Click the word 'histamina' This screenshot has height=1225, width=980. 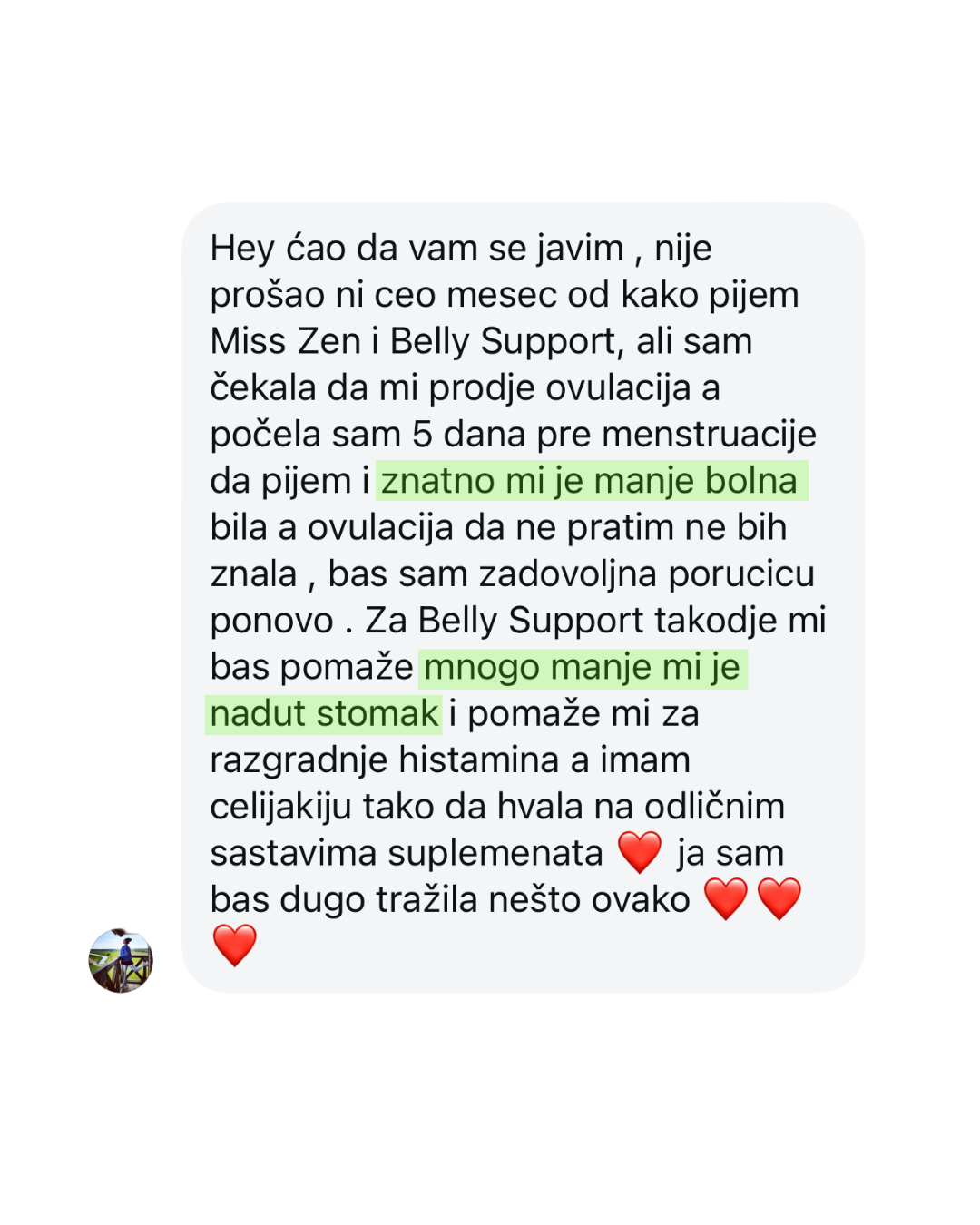coord(480,759)
